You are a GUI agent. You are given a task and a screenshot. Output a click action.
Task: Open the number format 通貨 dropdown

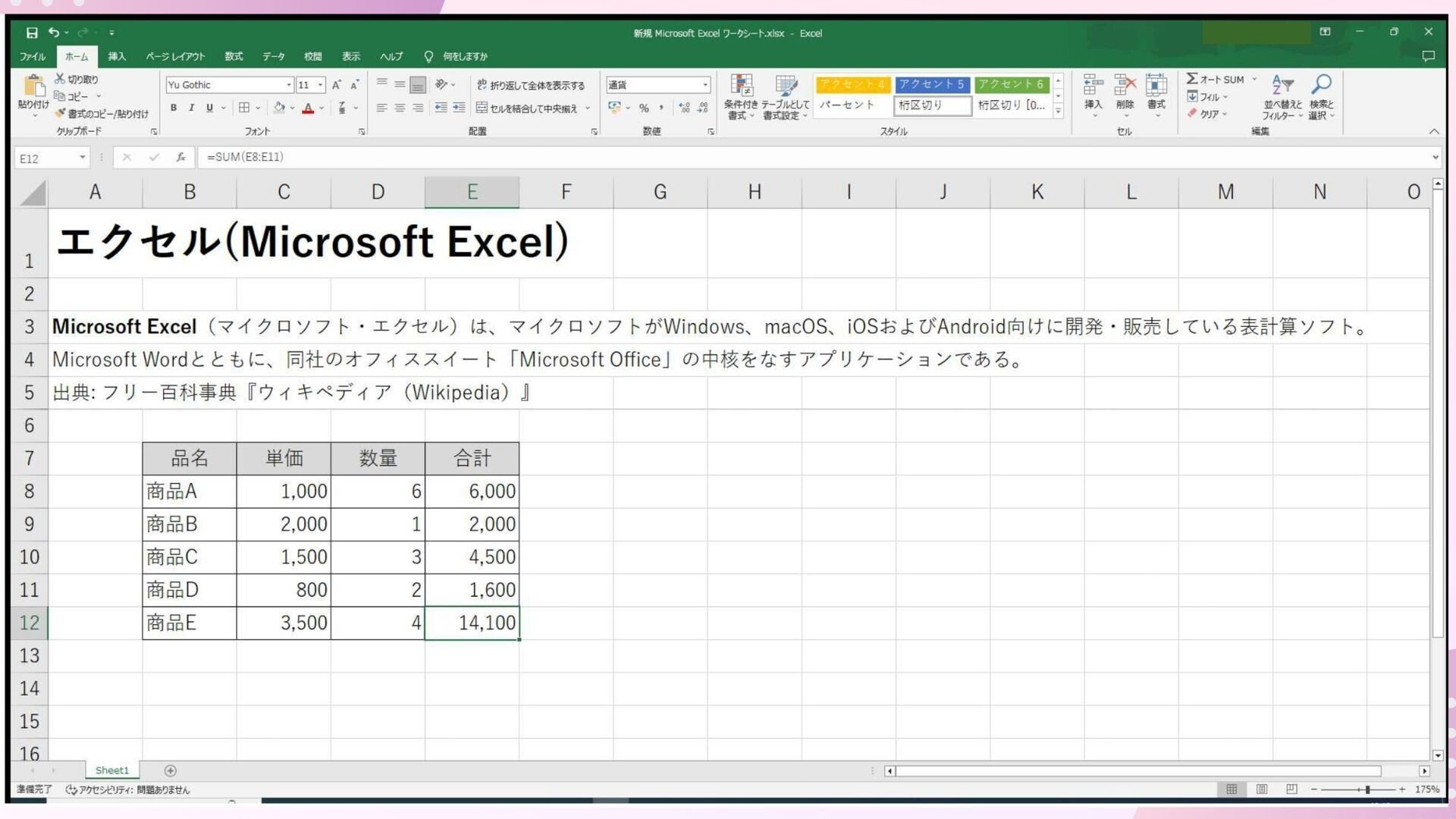pyautogui.click(x=705, y=85)
